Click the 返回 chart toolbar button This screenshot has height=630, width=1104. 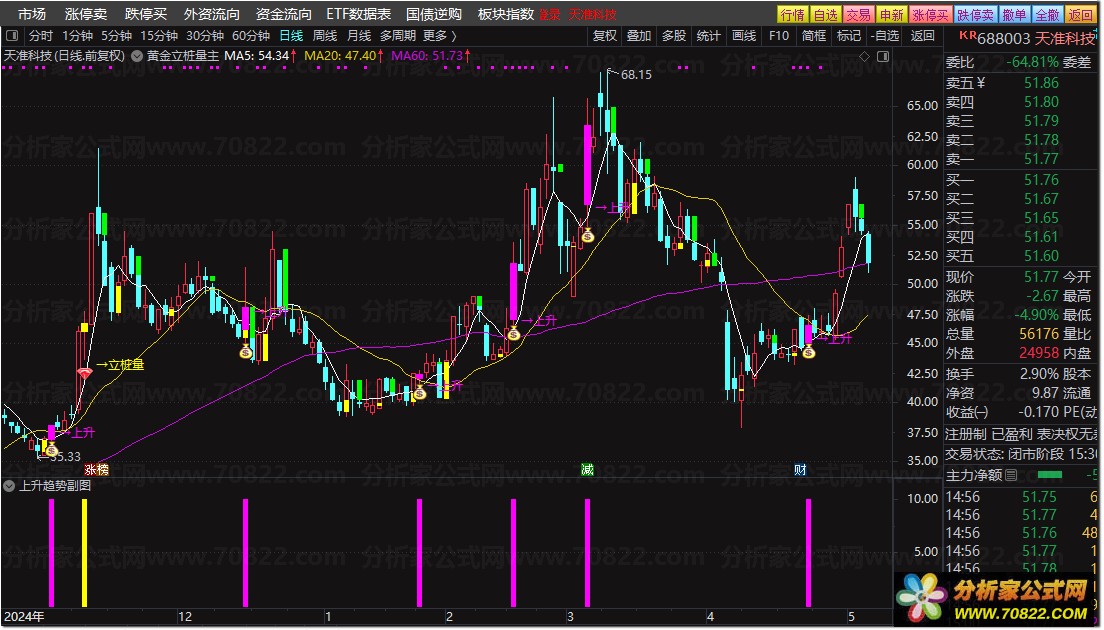[x=922, y=35]
